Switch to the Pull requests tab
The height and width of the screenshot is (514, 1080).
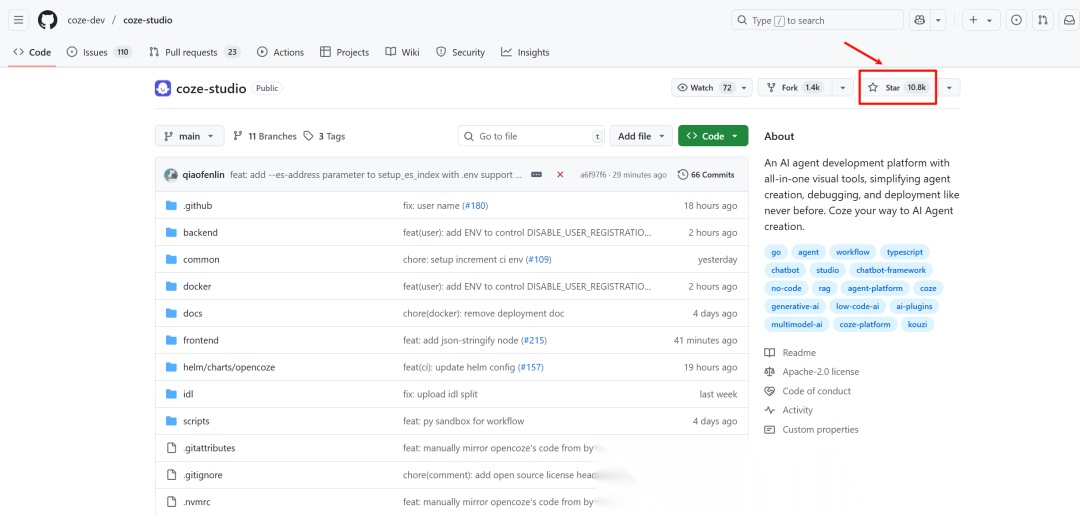pos(195,52)
